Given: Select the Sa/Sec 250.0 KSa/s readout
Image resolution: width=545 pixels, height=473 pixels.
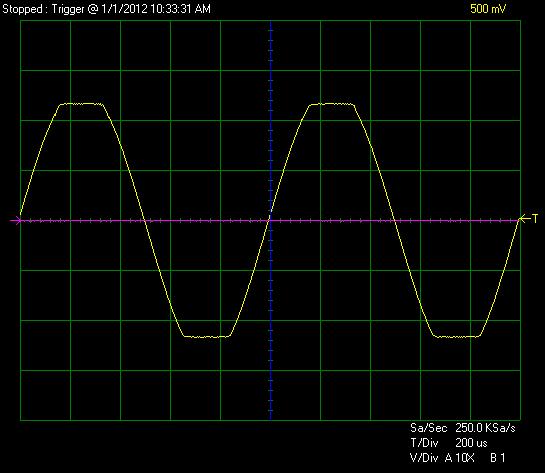Looking at the screenshot, I should coord(463,428).
